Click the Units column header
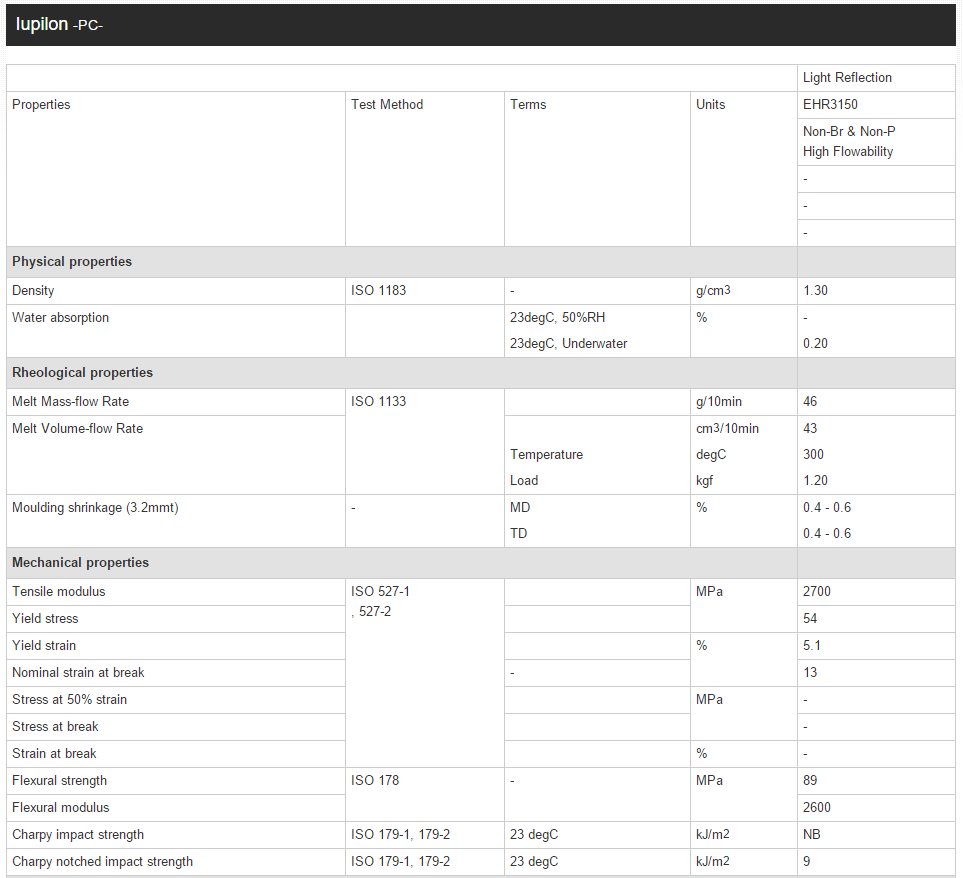This screenshot has width=963, height=878. coord(710,104)
